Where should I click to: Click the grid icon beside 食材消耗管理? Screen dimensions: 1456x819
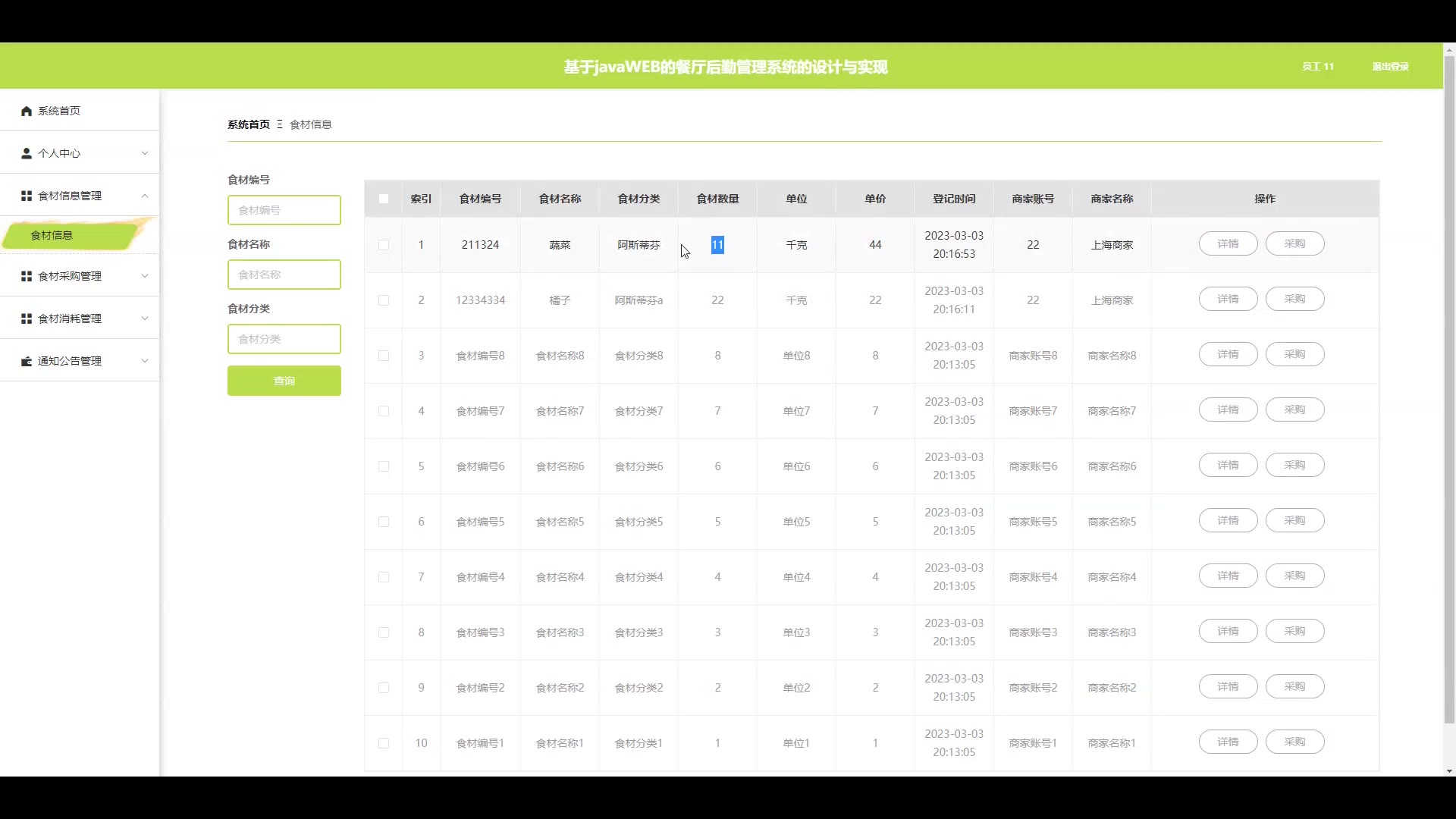[27, 318]
